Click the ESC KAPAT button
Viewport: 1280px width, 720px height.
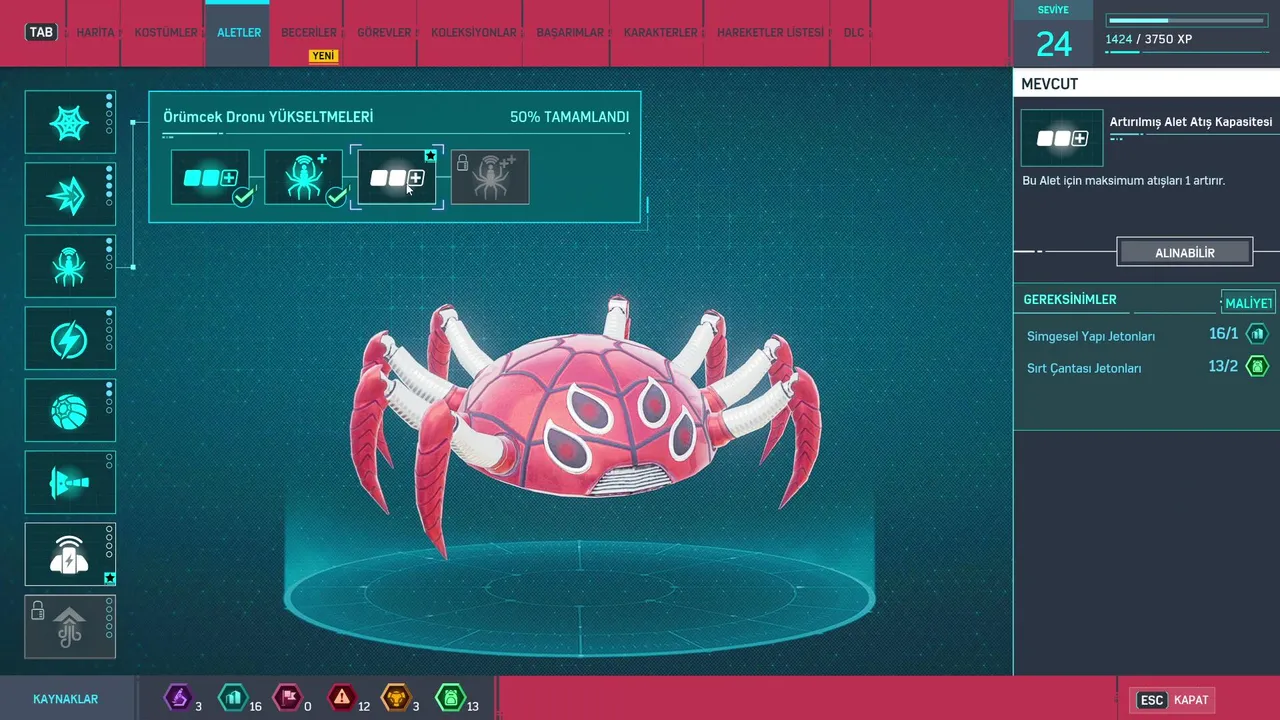(1173, 700)
